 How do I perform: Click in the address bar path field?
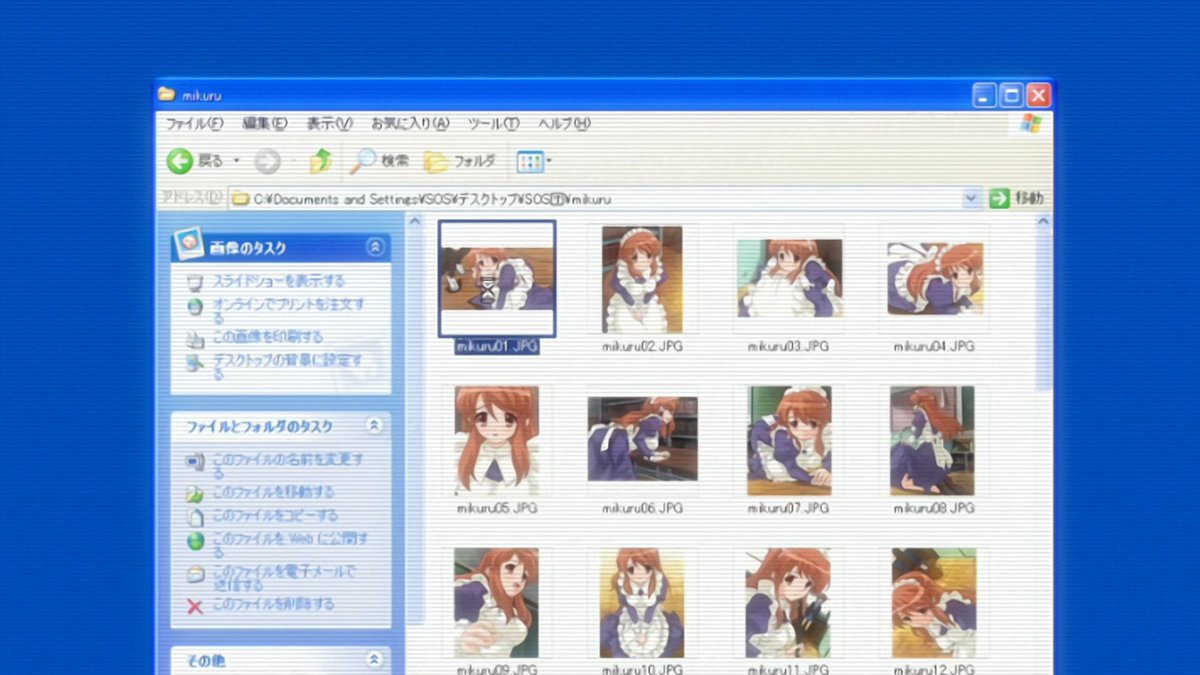tap(606, 199)
